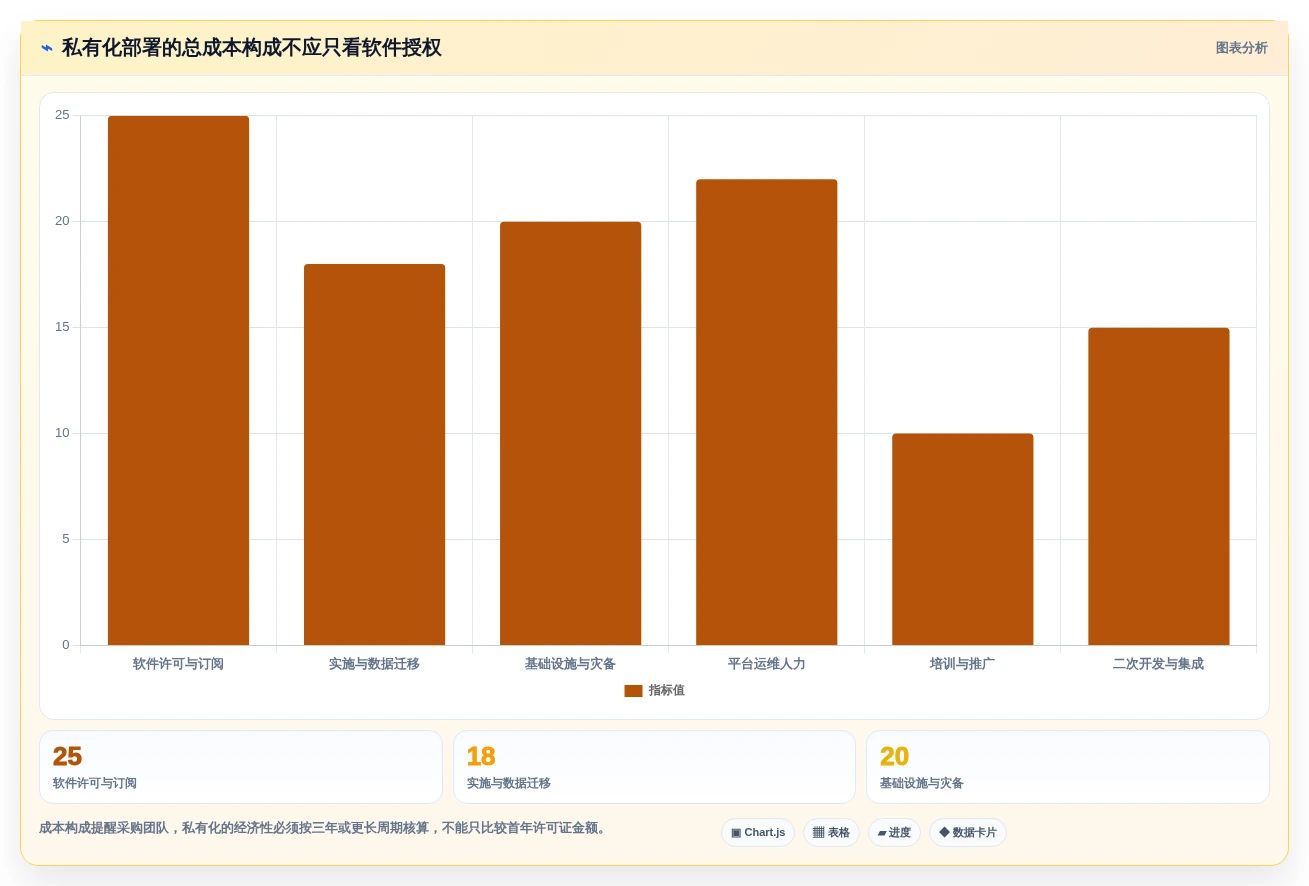Click the 实施与数据迁移 axis label
The width and height of the screenshot is (1309, 886).
coord(374,664)
